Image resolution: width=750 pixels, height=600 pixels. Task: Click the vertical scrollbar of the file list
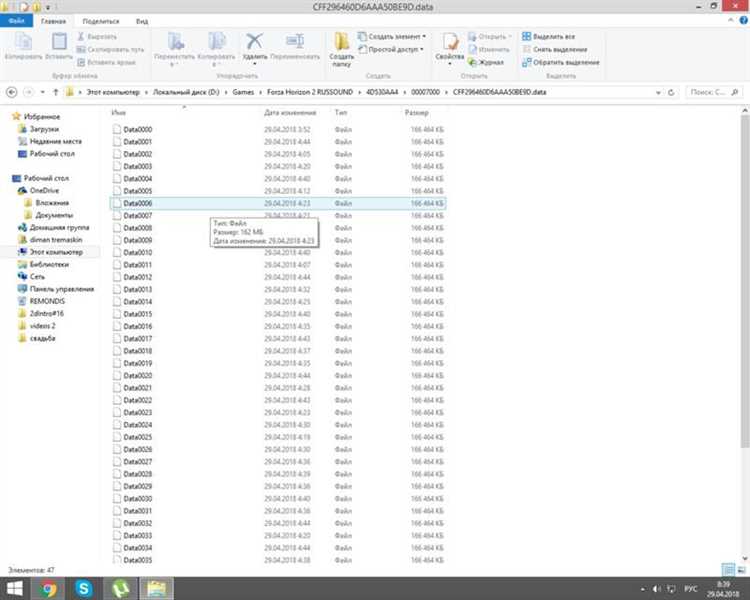coord(745,282)
